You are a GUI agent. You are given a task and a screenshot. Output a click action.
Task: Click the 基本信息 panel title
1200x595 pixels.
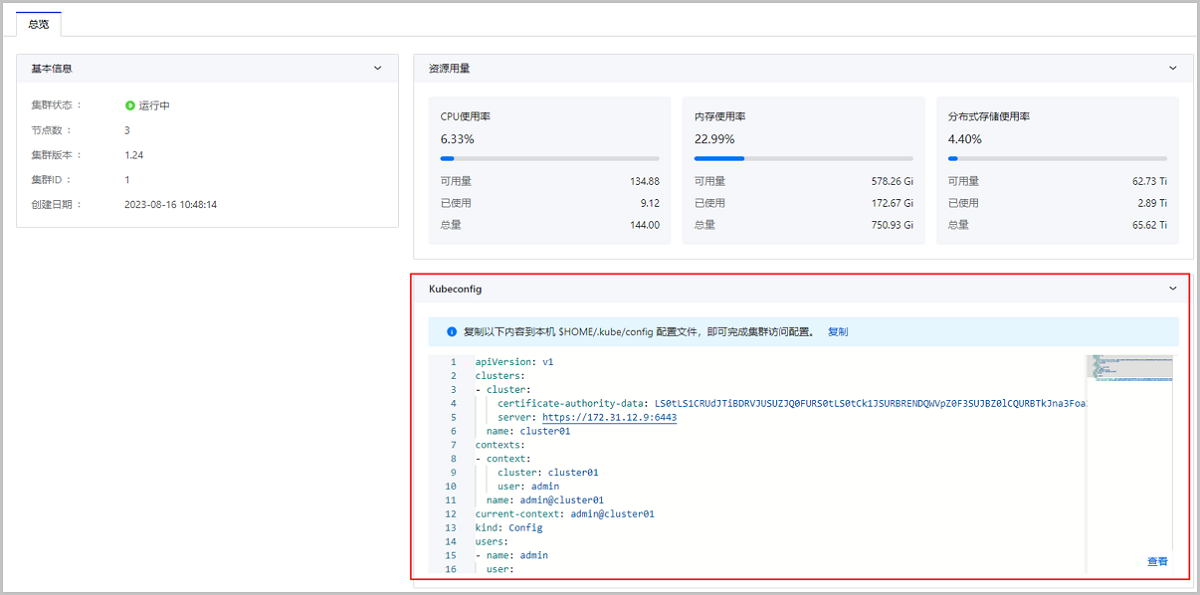[52, 68]
